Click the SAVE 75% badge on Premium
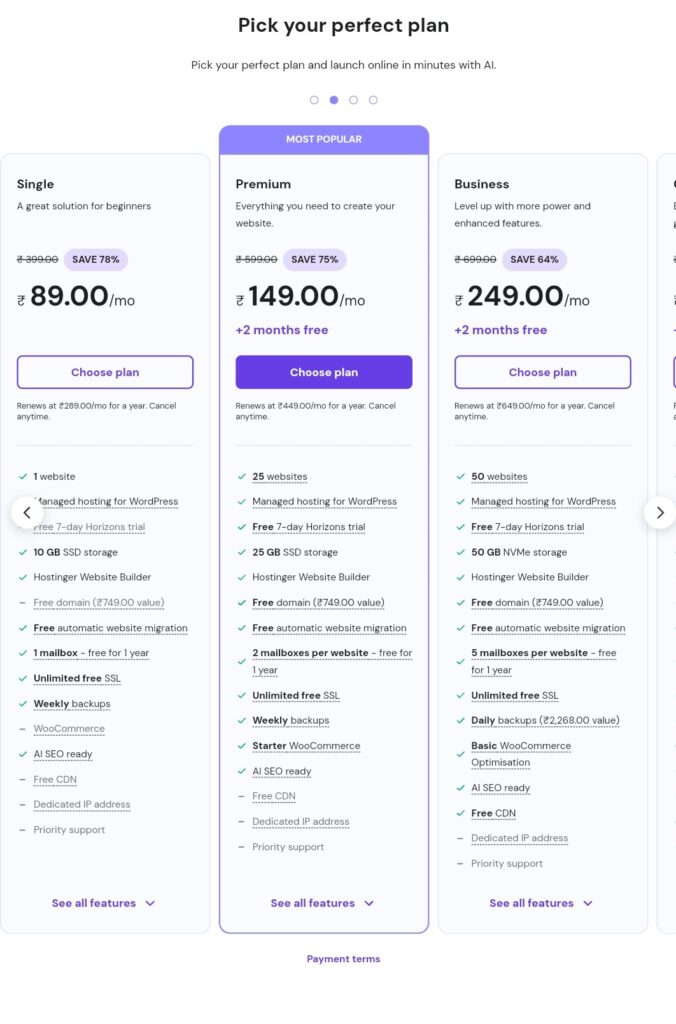 [315, 259]
